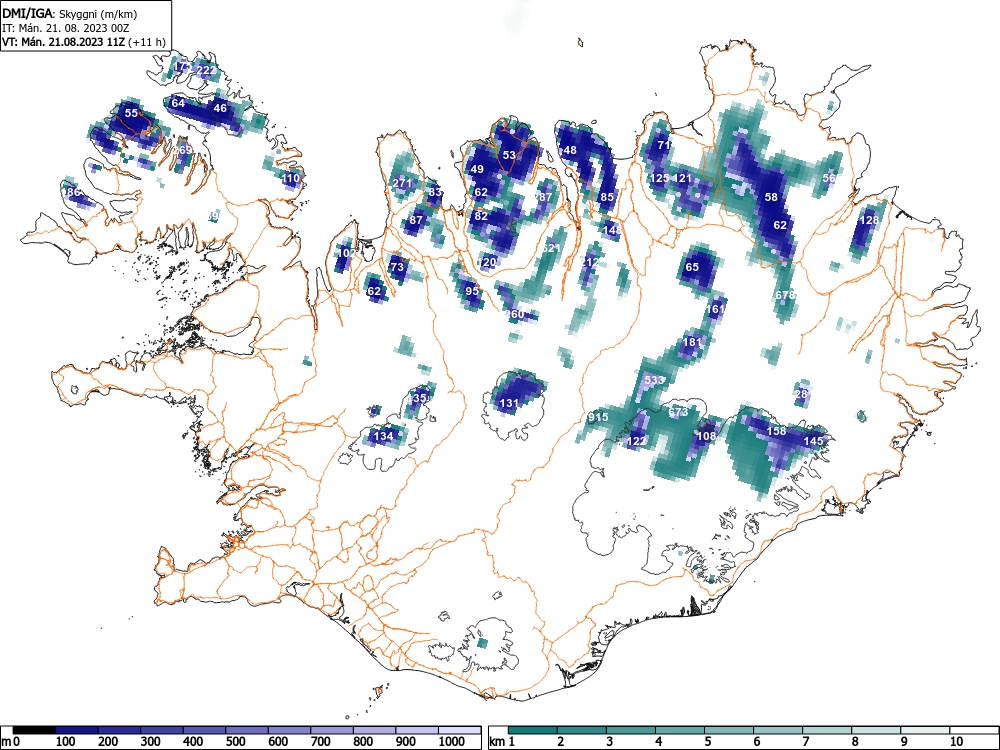Viewport: 1000px width, 750px height.
Task: Click the 181 visibility value
Action: point(692,342)
